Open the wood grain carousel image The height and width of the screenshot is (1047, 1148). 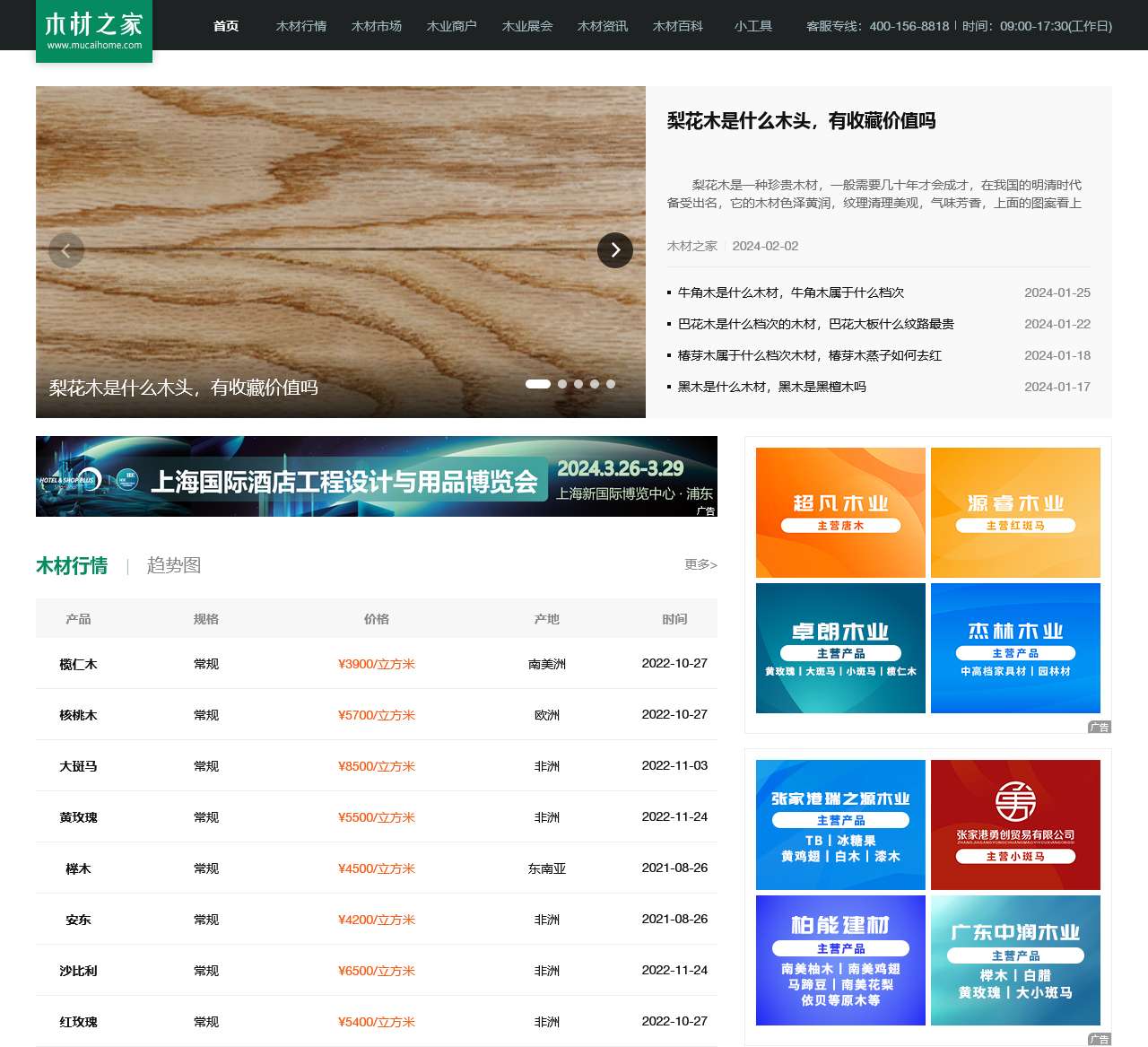(341, 252)
